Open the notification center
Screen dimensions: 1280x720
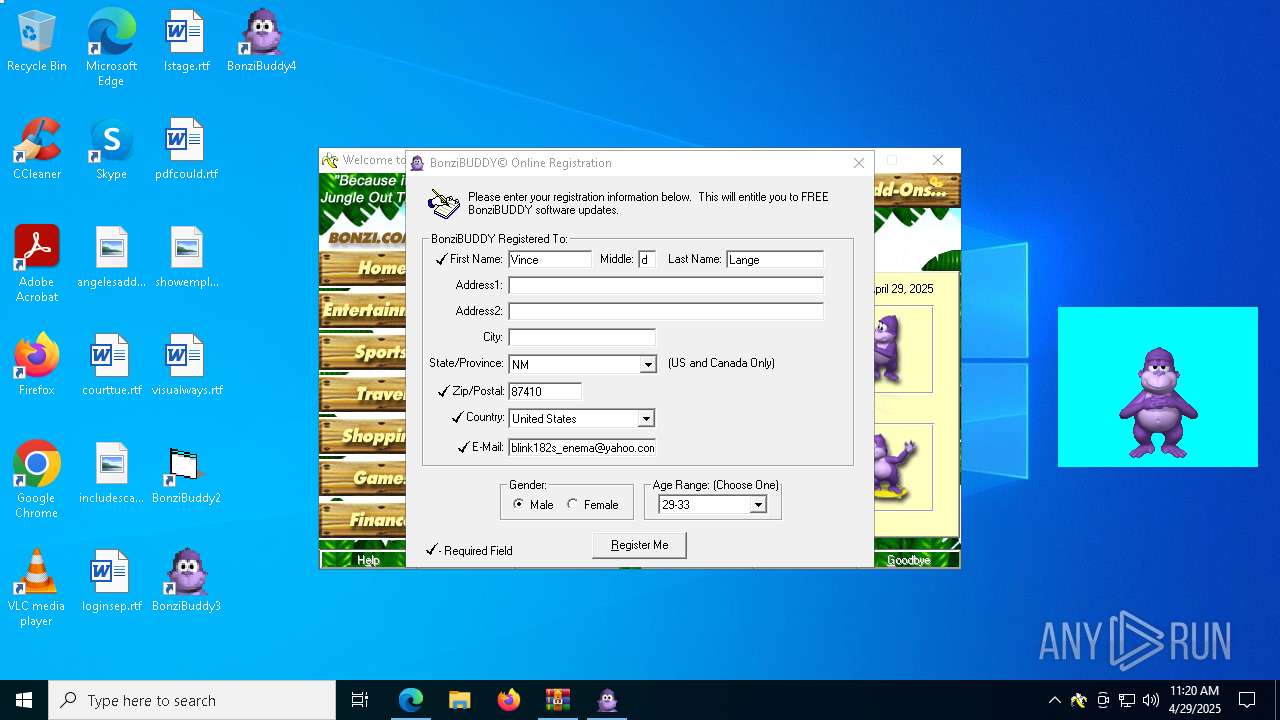(x=1247, y=700)
